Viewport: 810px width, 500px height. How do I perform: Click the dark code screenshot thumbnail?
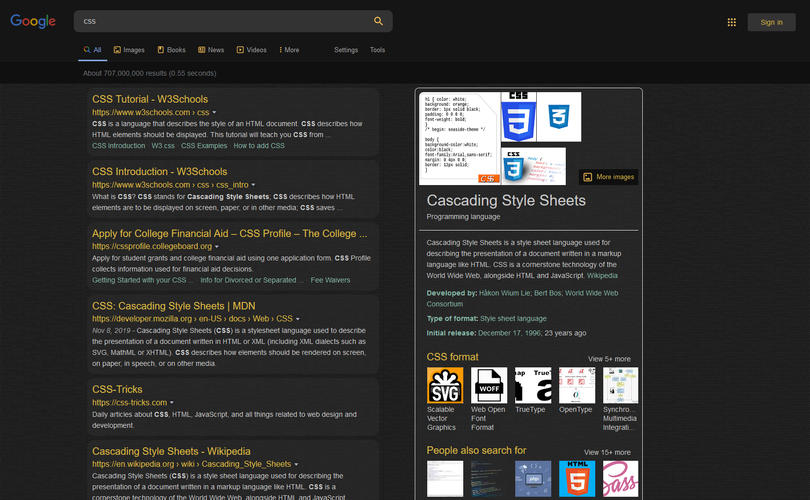tap(489, 479)
